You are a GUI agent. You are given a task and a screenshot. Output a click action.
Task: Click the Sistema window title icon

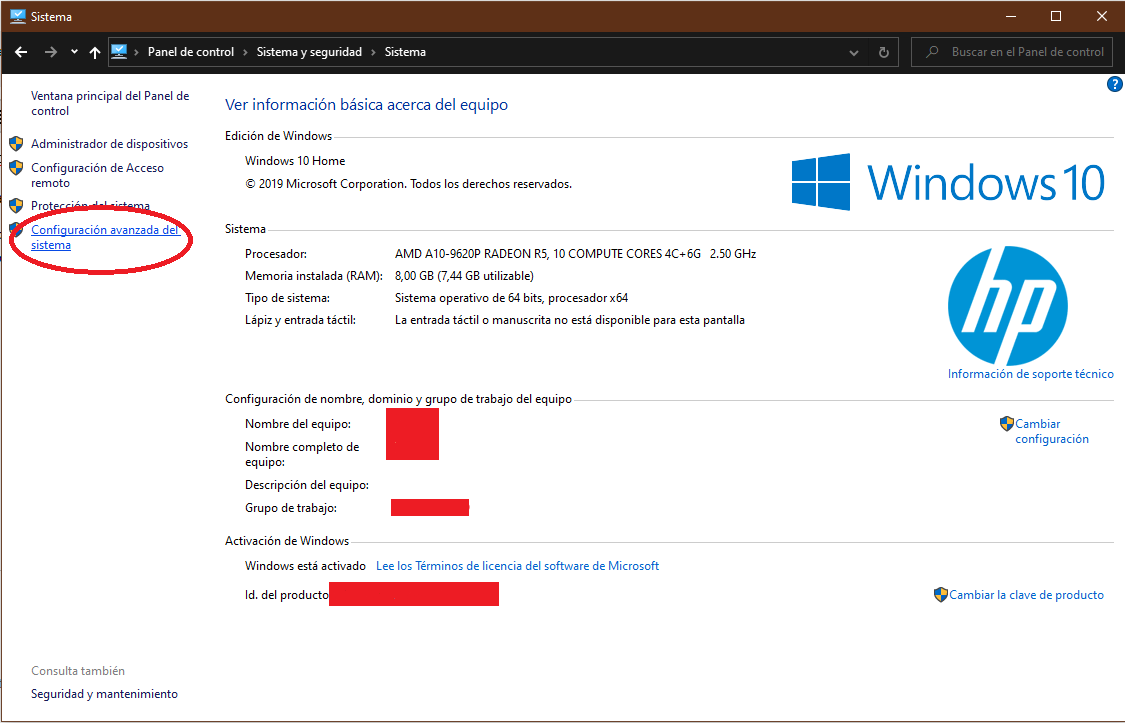coord(18,16)
